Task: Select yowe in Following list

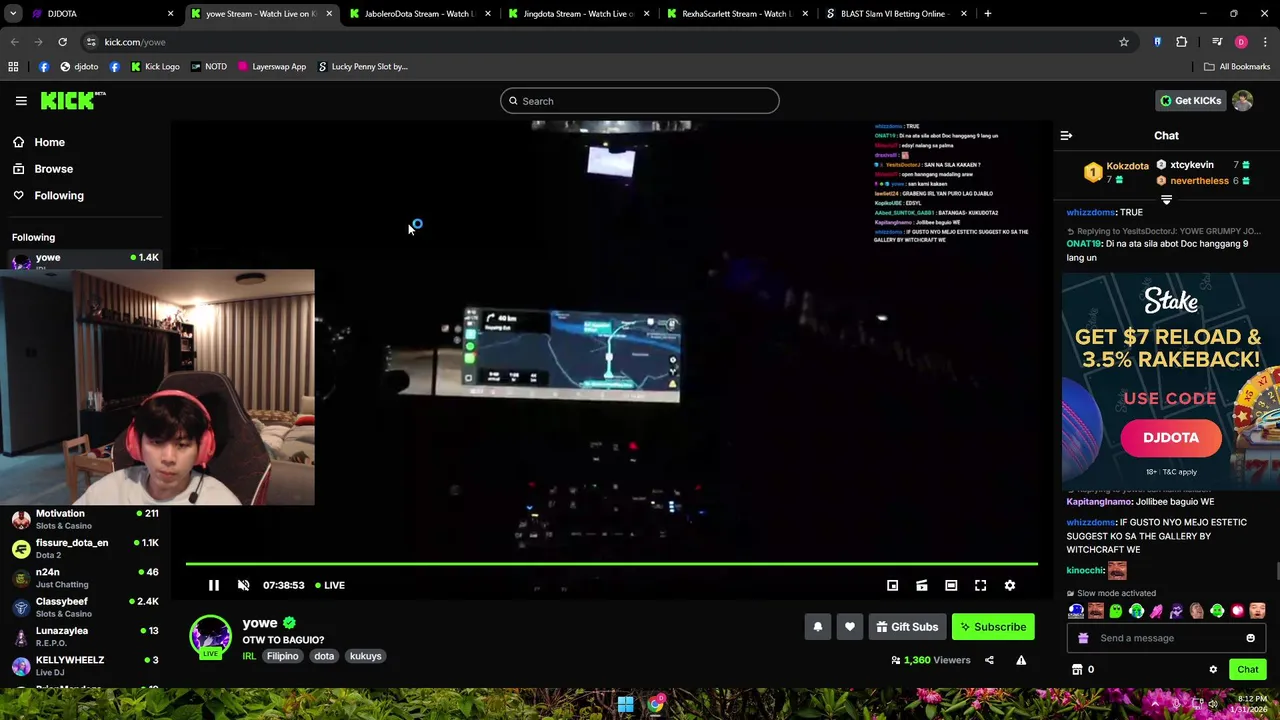Action: click(85, 259)
